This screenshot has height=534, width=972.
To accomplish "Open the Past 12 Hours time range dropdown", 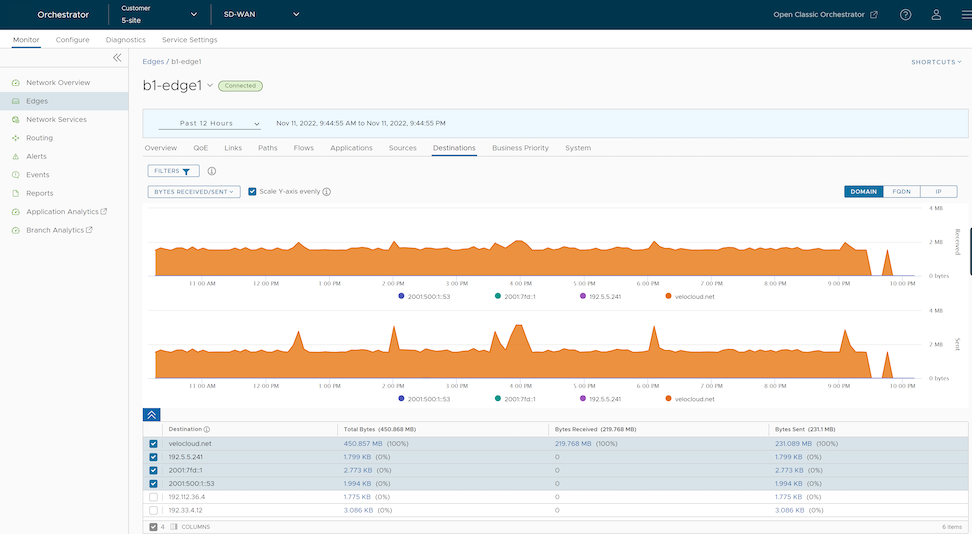I will (x=208, y=124).
